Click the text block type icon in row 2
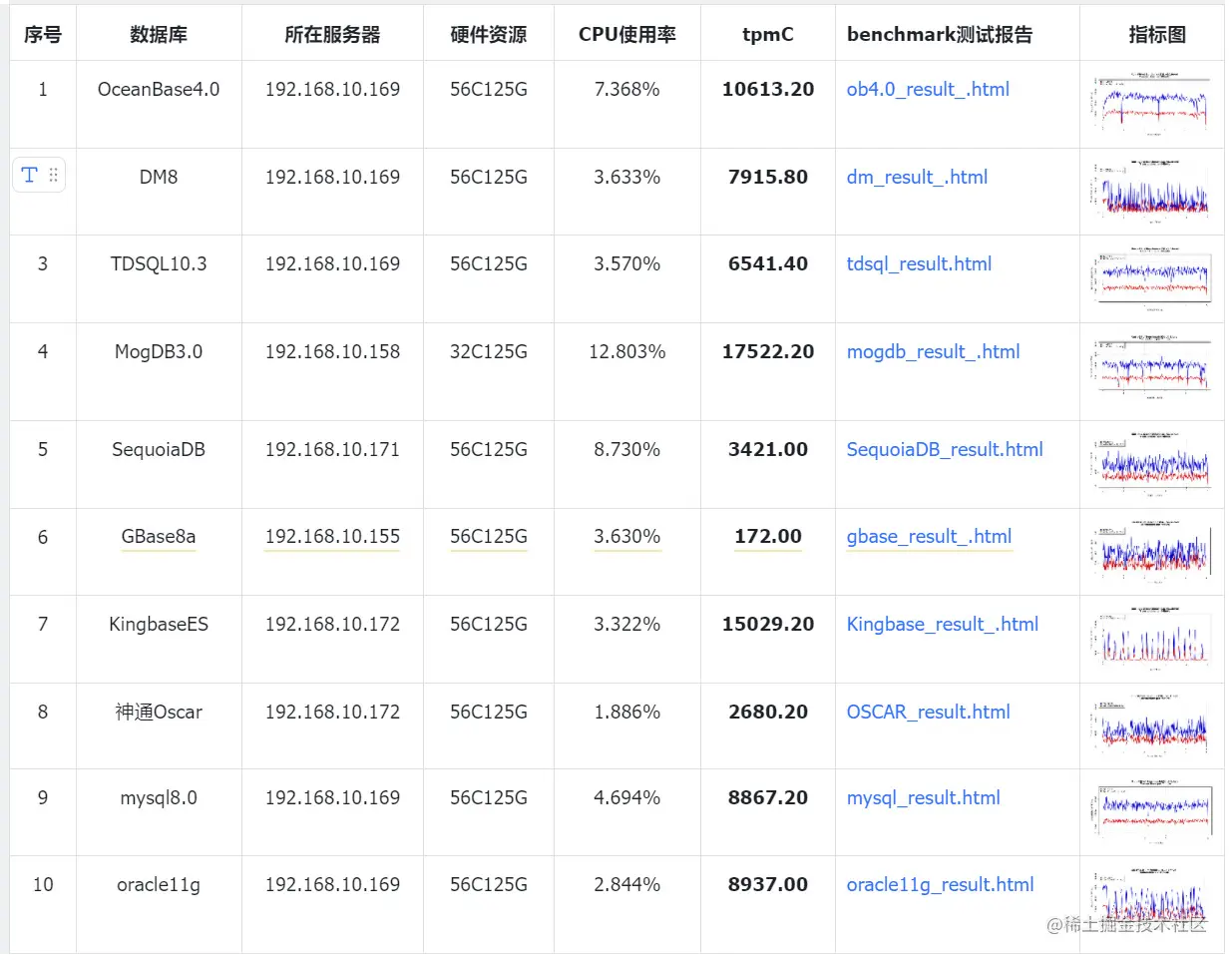 click(x=29, y=176)
